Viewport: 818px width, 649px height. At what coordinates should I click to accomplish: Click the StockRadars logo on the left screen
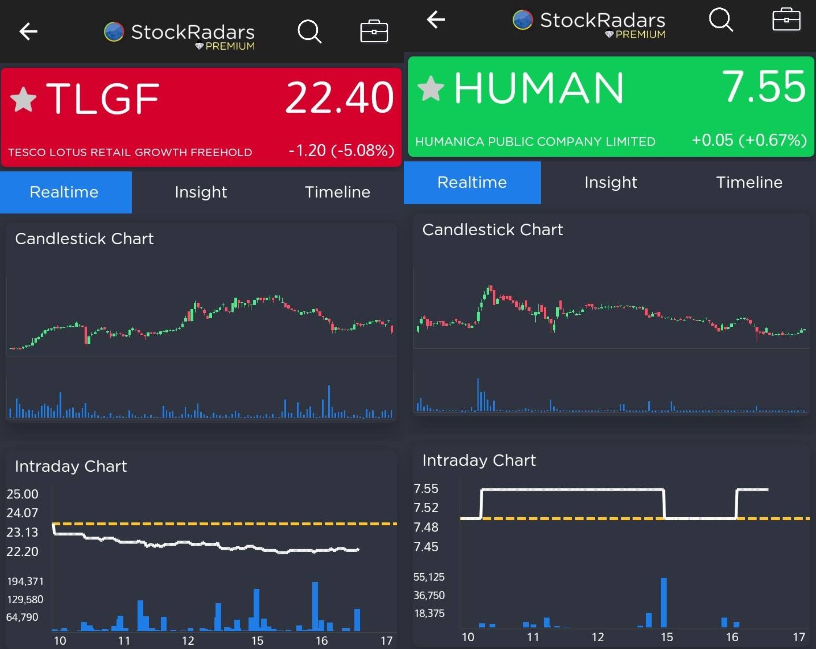pyautogui.click(x=180, y=33)
